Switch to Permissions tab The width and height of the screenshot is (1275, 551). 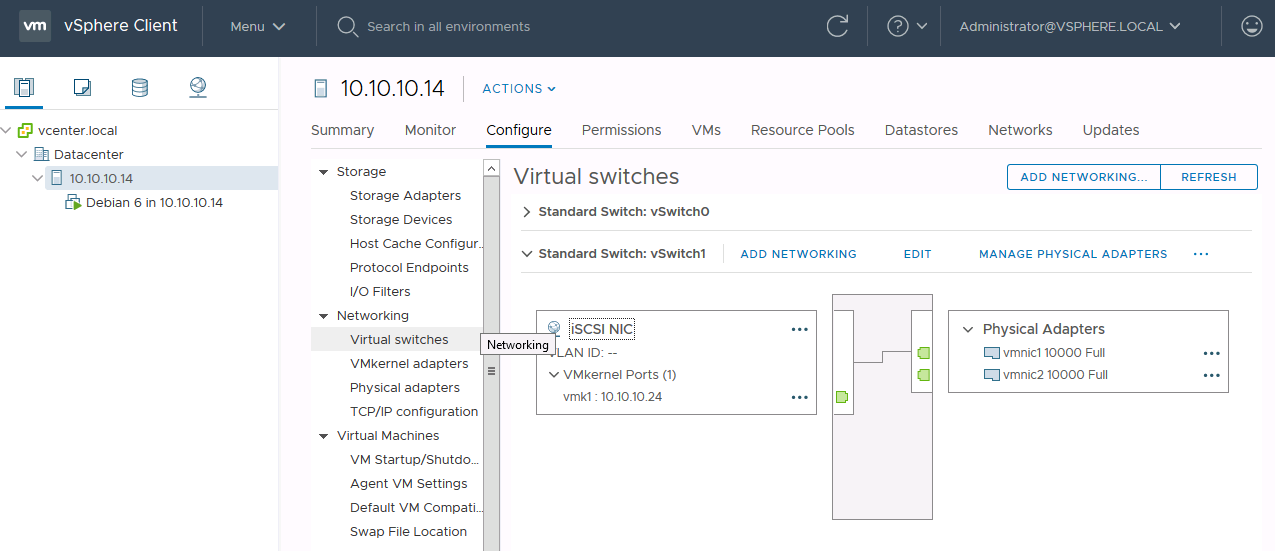(x=621, y=130)
